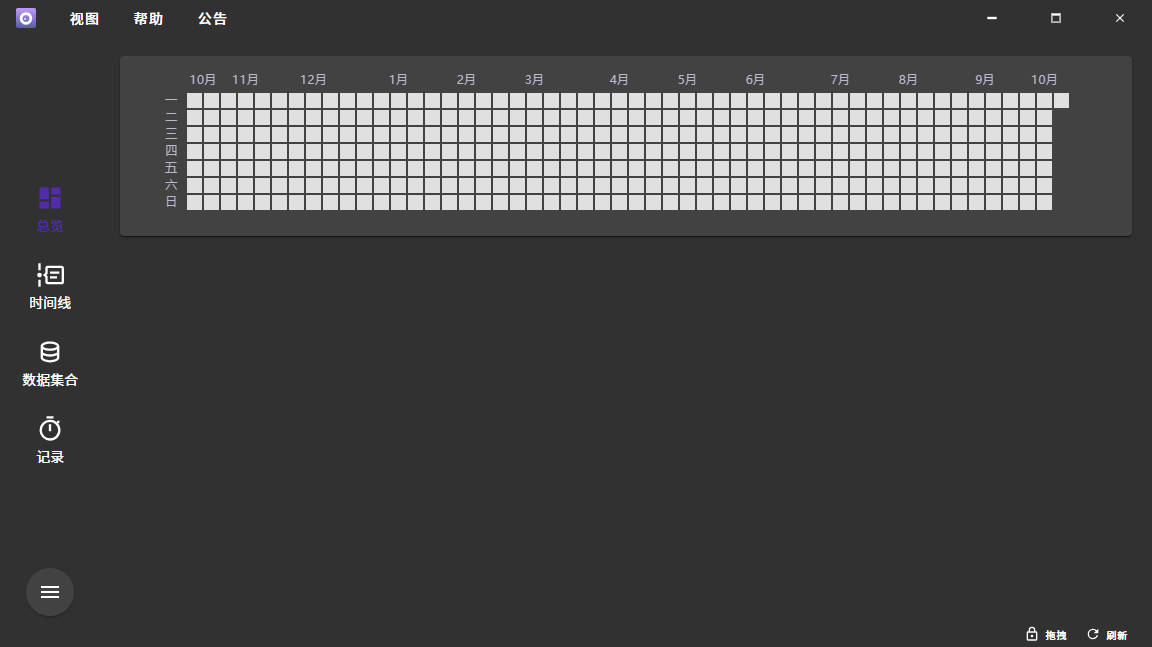Click the Tuesday cell in the first heatmap column
Viewport: 1152px width, 647px height.
[194, 117]
